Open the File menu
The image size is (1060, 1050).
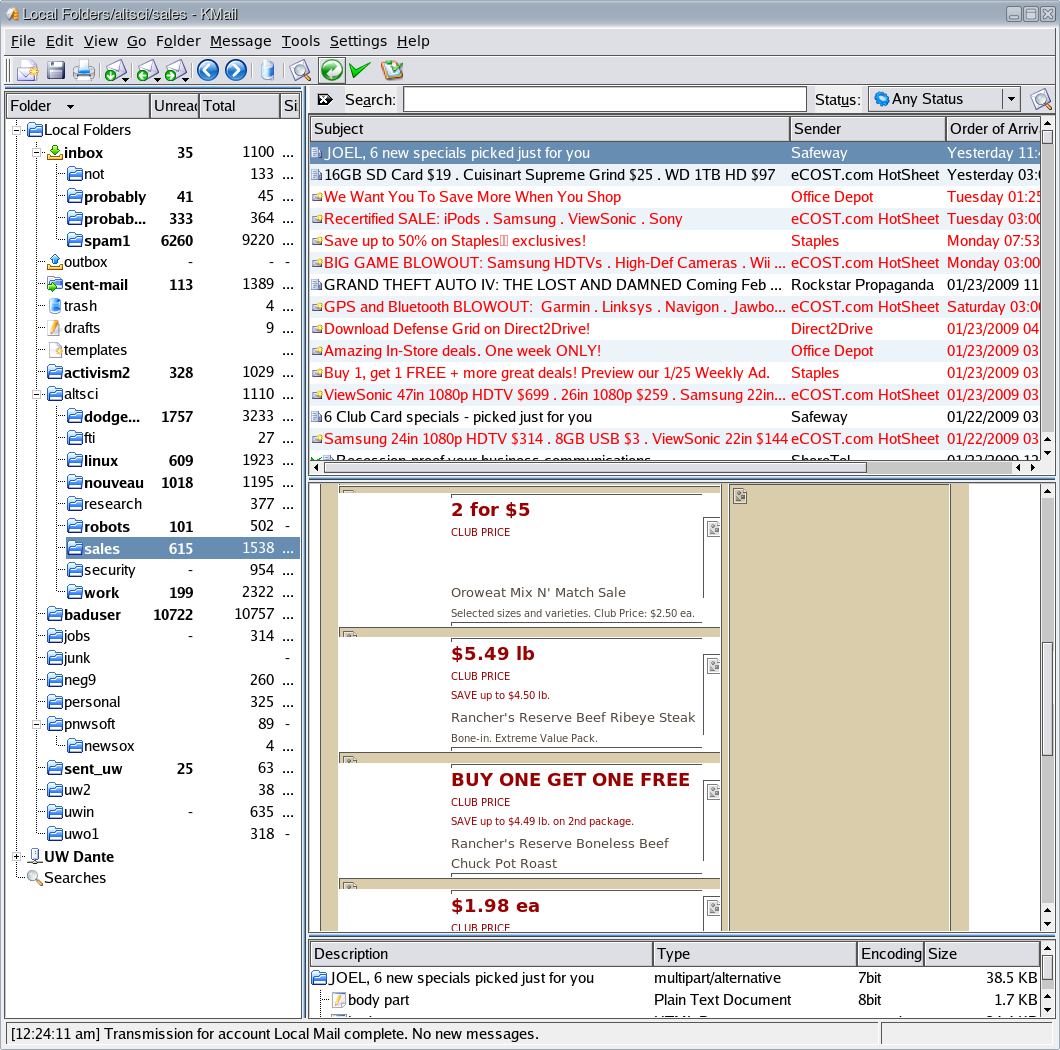click(23, 41)
